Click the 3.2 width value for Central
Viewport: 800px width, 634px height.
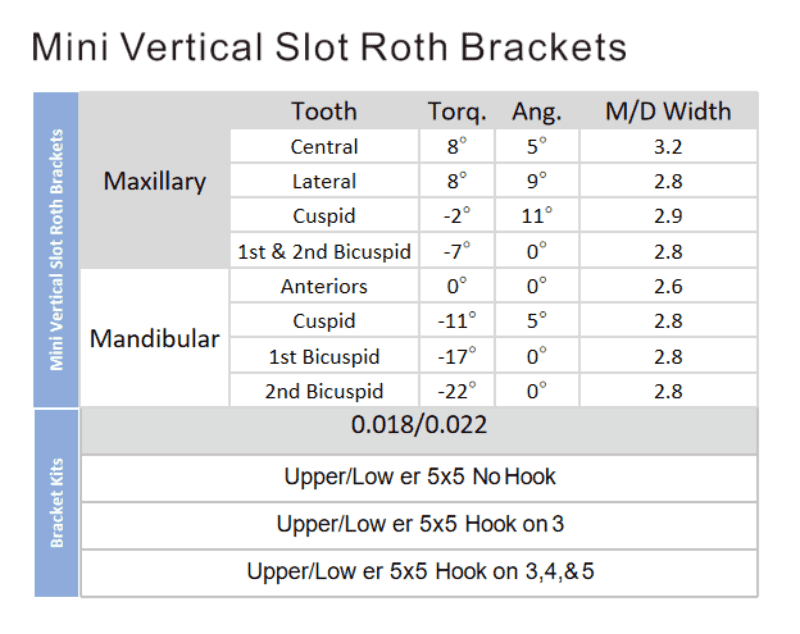pyautogui.click(x=668, y=146)
